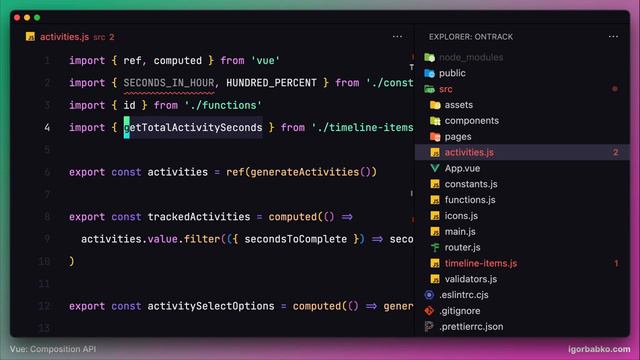Open the Explorer panel's more actions ellipsis

(613, 37)
